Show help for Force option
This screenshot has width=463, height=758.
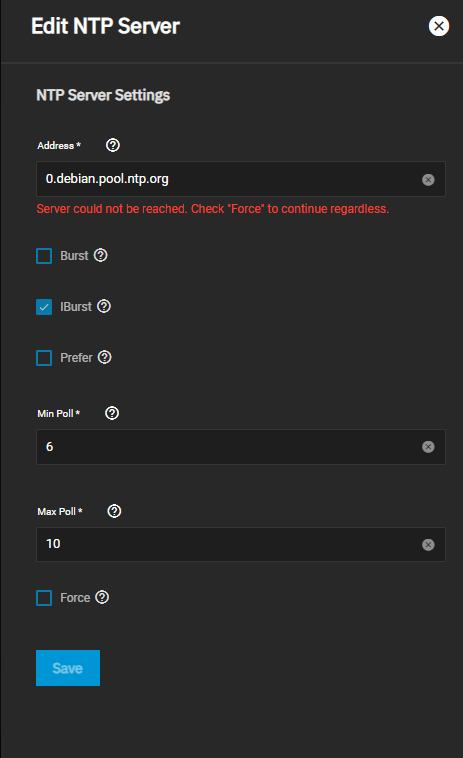tap(102, 598)
